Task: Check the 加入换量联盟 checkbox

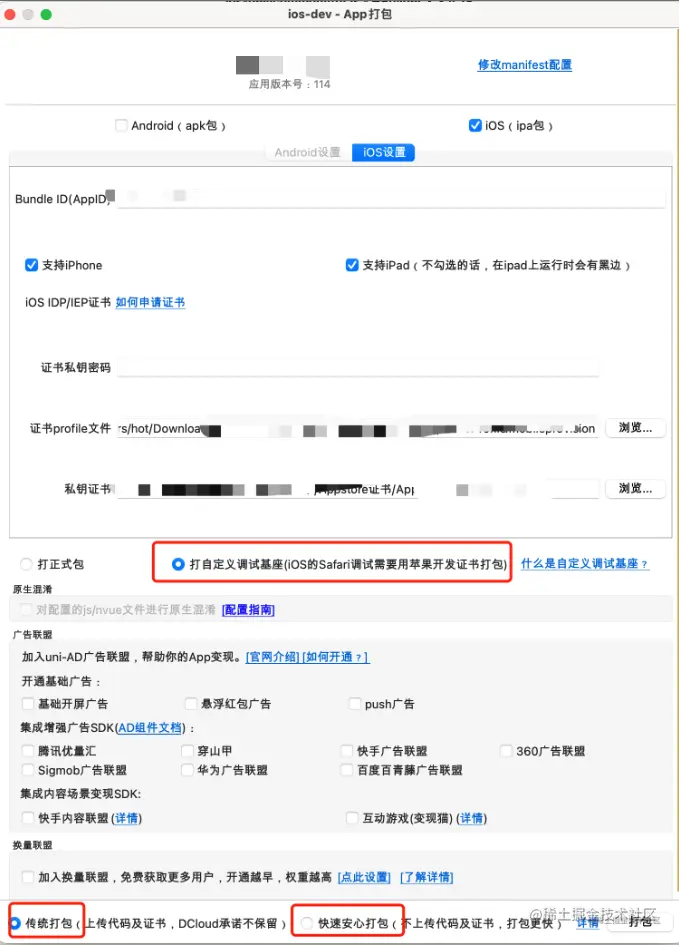Action: click(28, 876)
